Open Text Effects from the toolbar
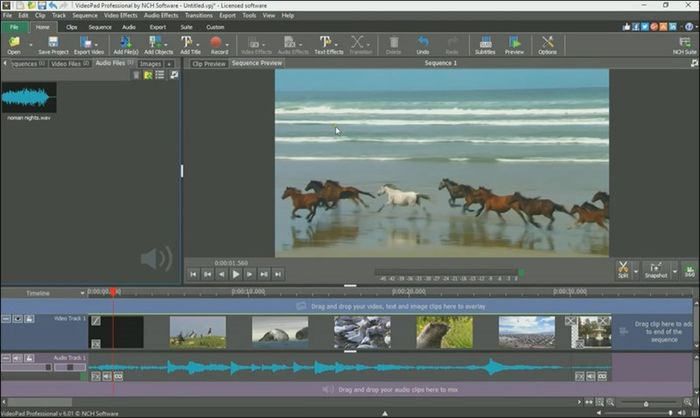This screenshot has height=418, width=700. click(x=327, y=44)
